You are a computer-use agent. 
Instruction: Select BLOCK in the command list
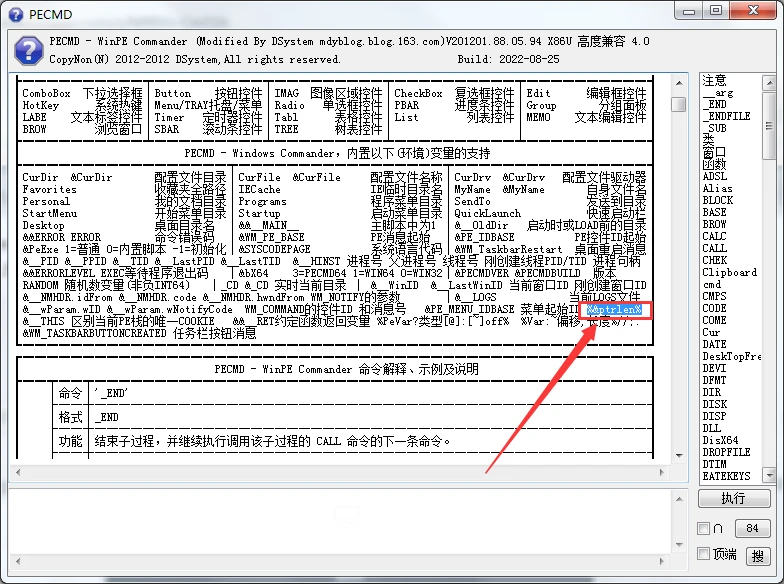(718, 200)
